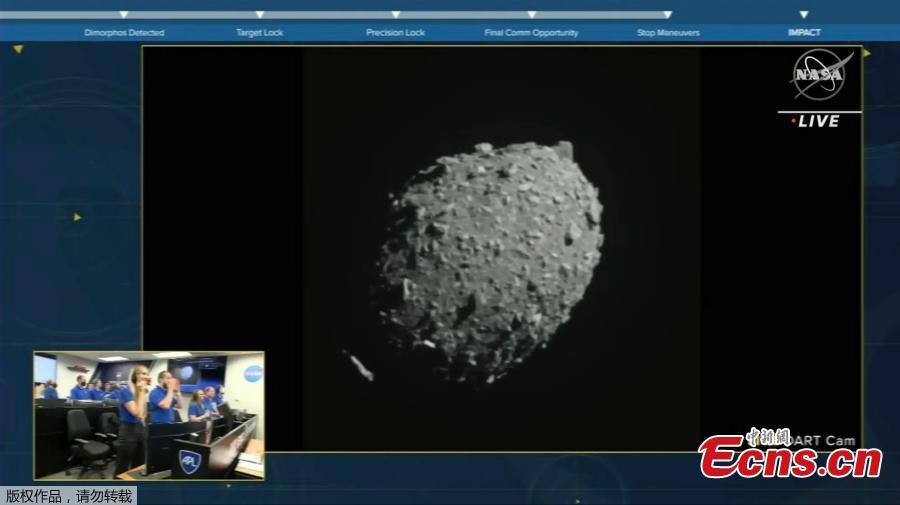Open the mission control room inset video
This screenshot has width=900, height=505.
click(x=149, y=415)
